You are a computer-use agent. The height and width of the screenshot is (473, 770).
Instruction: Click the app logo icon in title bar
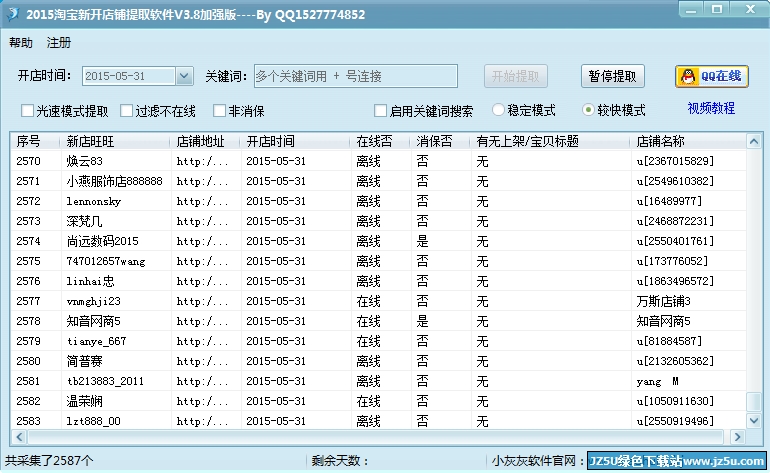[x=13, y=14]
